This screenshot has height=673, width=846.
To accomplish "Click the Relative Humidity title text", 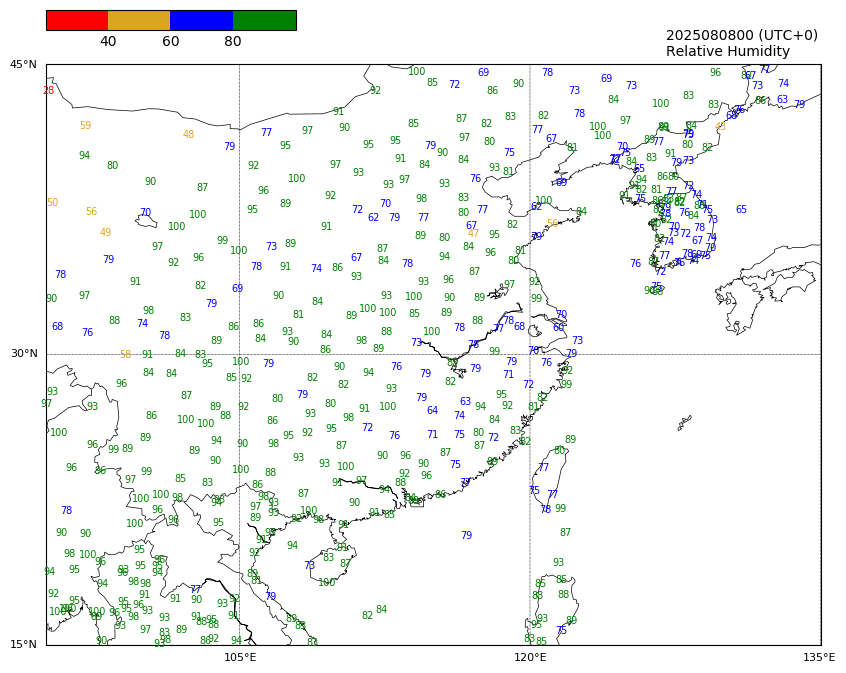I will click(728, 51).
